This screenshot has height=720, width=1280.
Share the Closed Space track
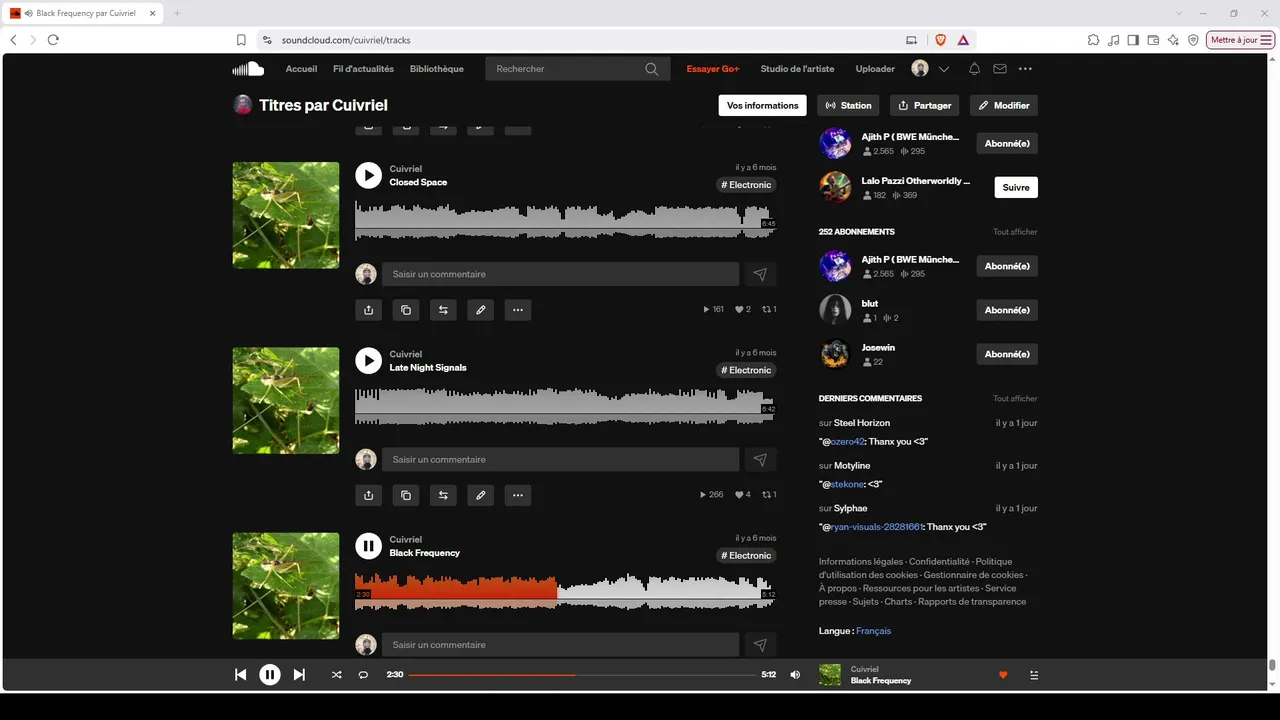click(x=369, y=310)
